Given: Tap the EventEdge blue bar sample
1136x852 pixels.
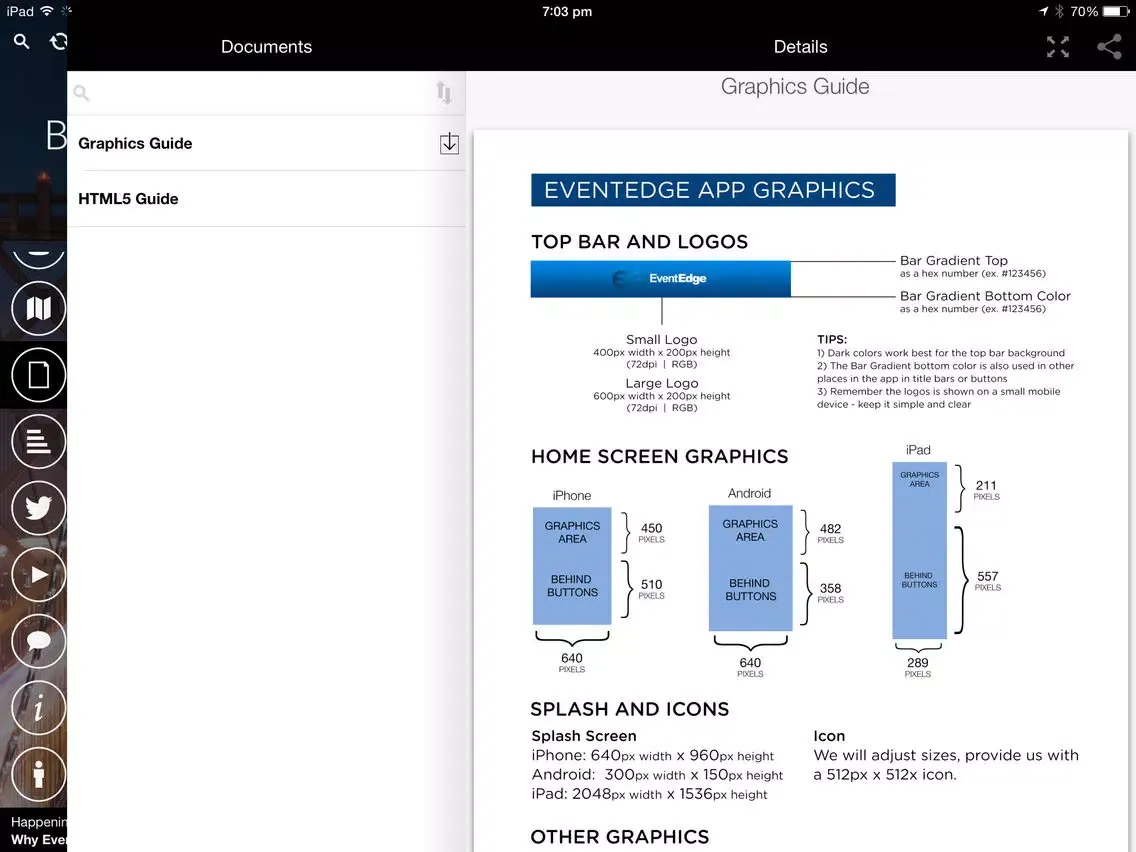Looking at the screenshot, I should [661, 279].
